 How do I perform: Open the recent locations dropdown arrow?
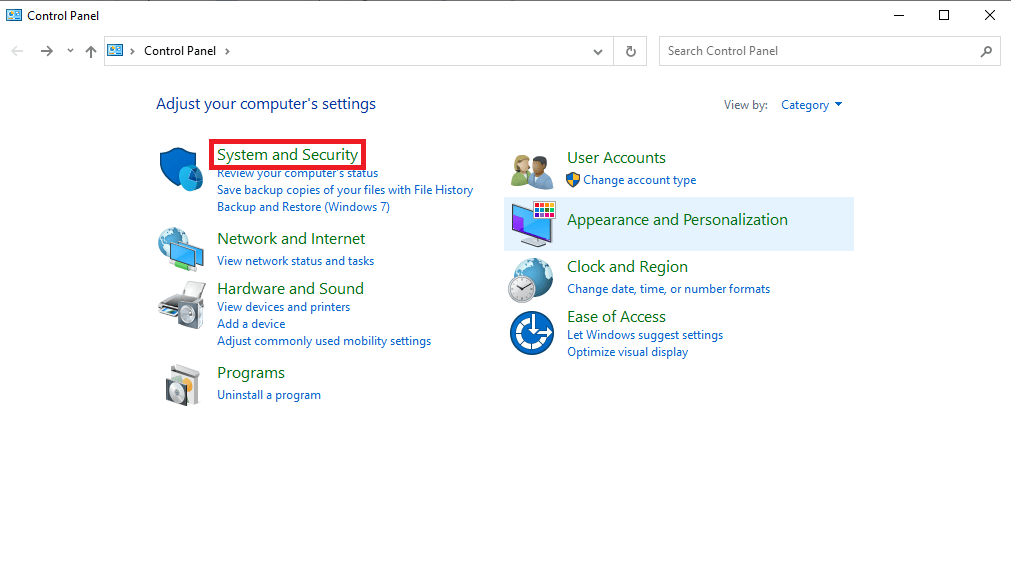[x=70, y=51]
